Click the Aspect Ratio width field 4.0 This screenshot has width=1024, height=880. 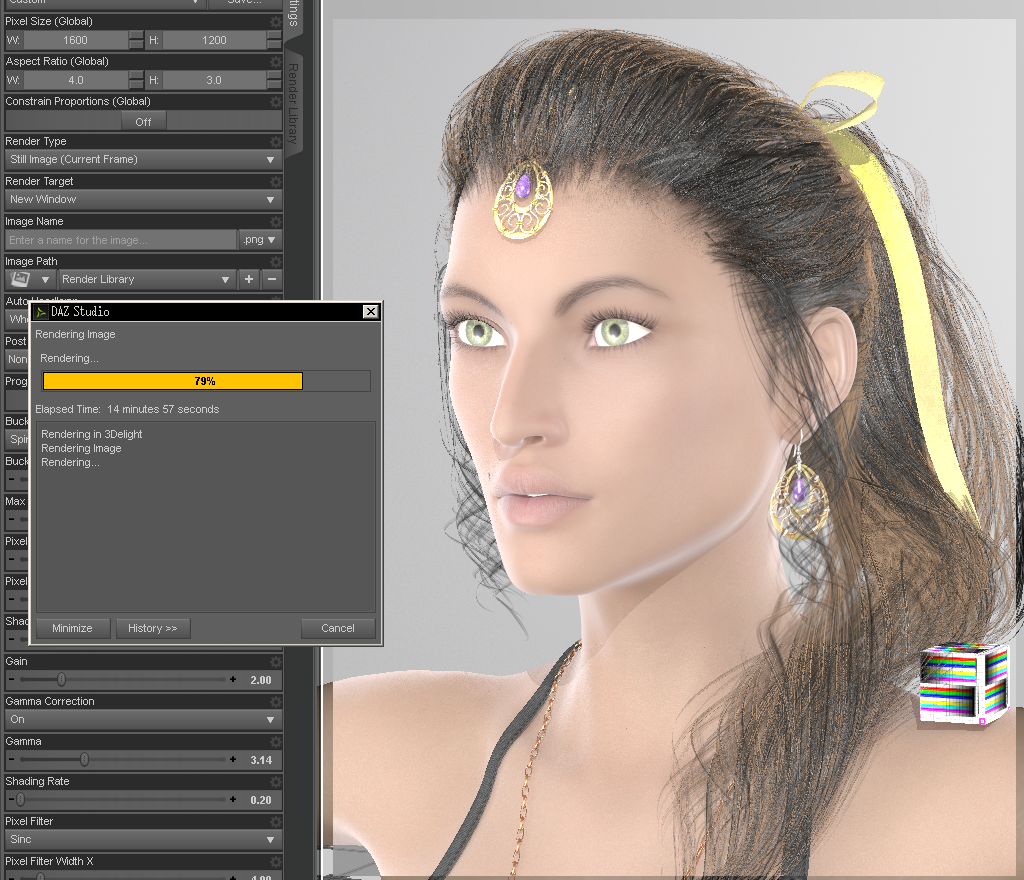click(x=76, y=80)
